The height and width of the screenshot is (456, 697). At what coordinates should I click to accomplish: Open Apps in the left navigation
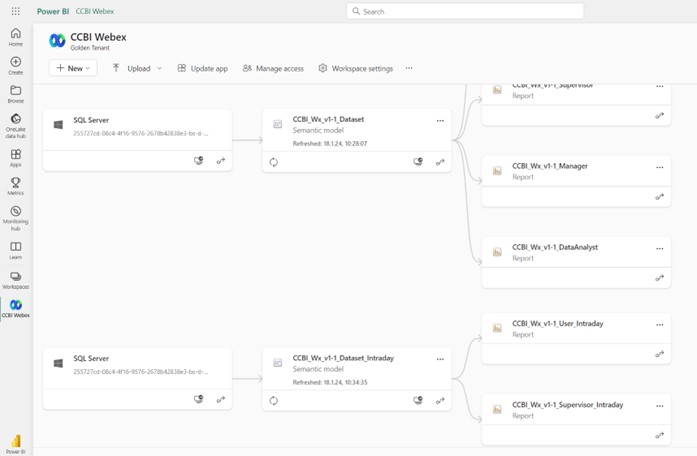click(16, 158)
